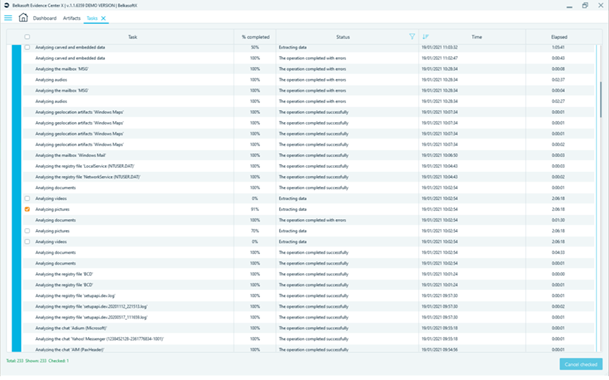Select the chat 'Adium (Microsoft)' row

pos(308,328)
